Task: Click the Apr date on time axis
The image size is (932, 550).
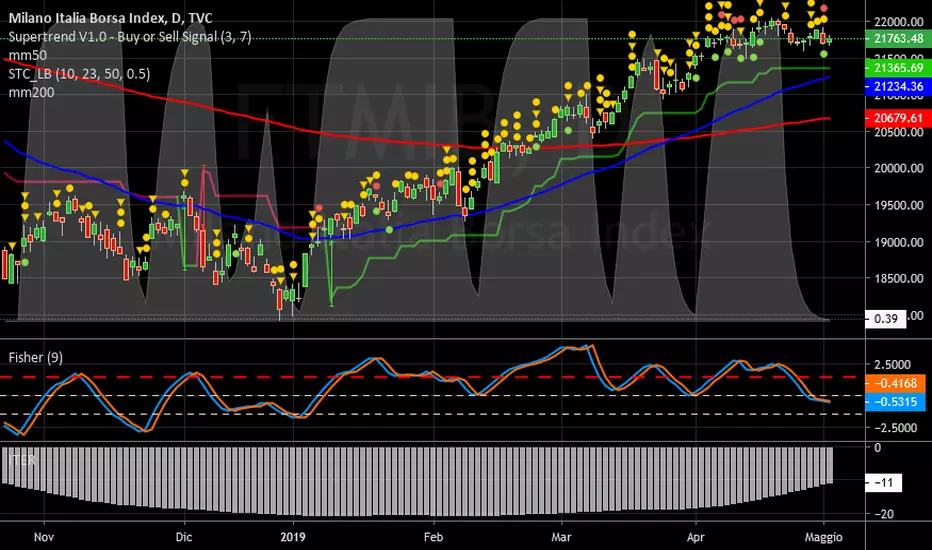Action: coord(695,537)
